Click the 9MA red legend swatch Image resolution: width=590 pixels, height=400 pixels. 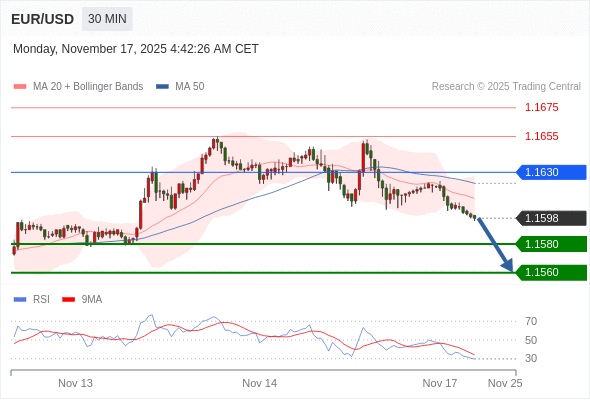[x=68, y=300]
